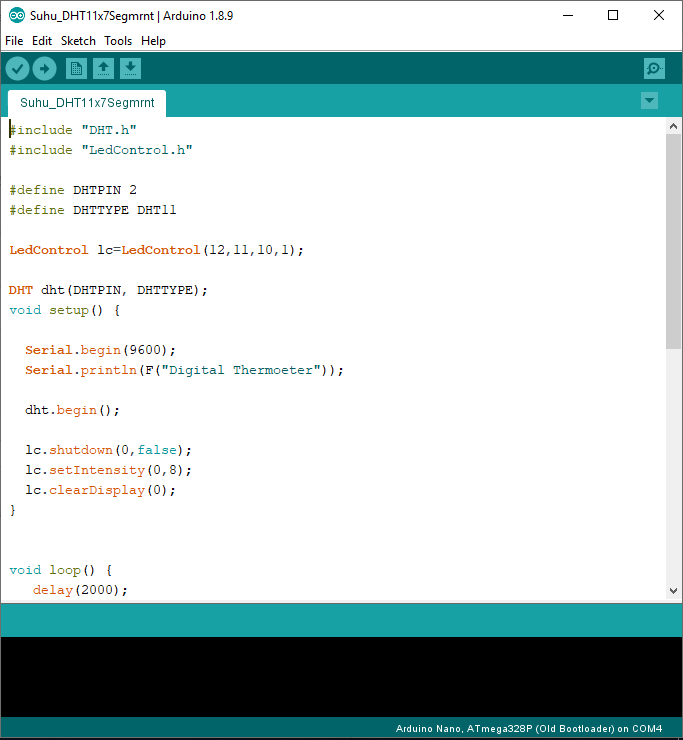Screen dimensions: 683x740
Task: Click the line #include "DHT.h"
Action: (73, 130)
